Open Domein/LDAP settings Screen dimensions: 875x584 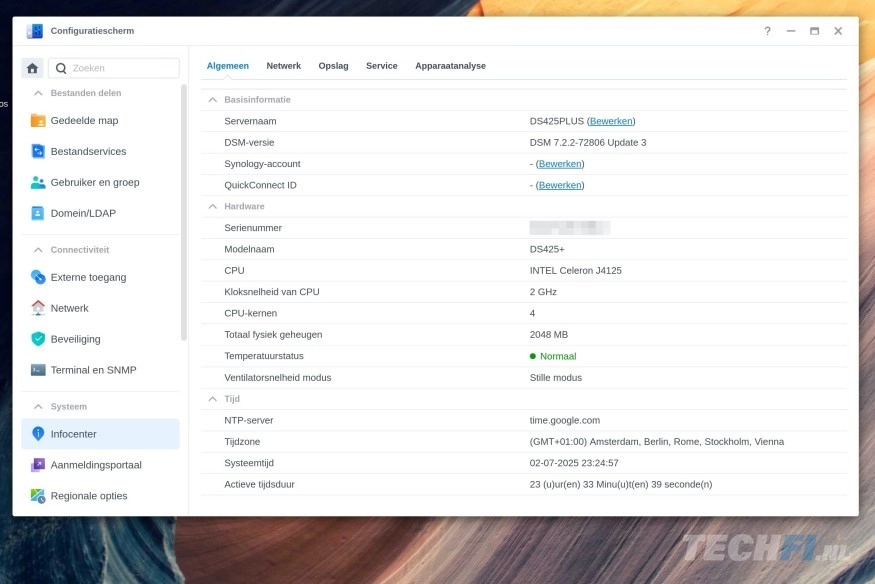[x=100, y=213]
